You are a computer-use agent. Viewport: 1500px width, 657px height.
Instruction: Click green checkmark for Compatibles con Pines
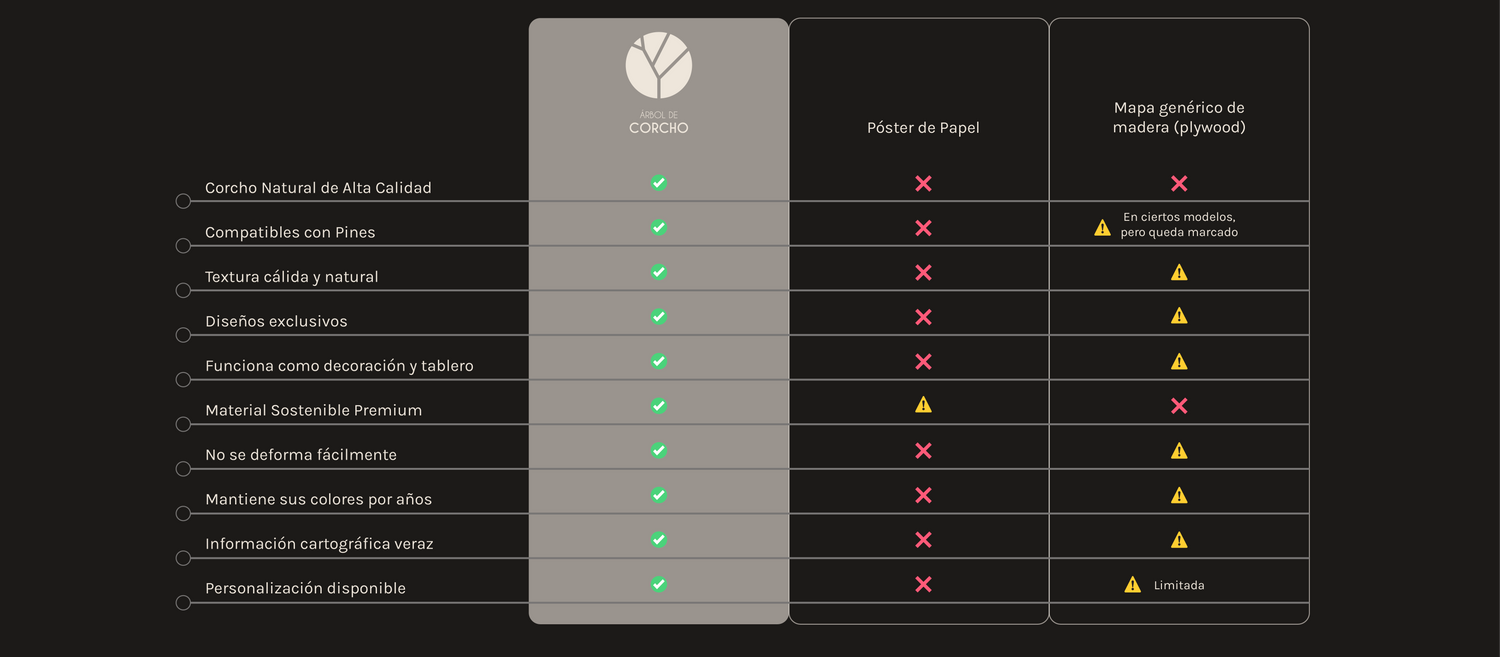[659, 228]
